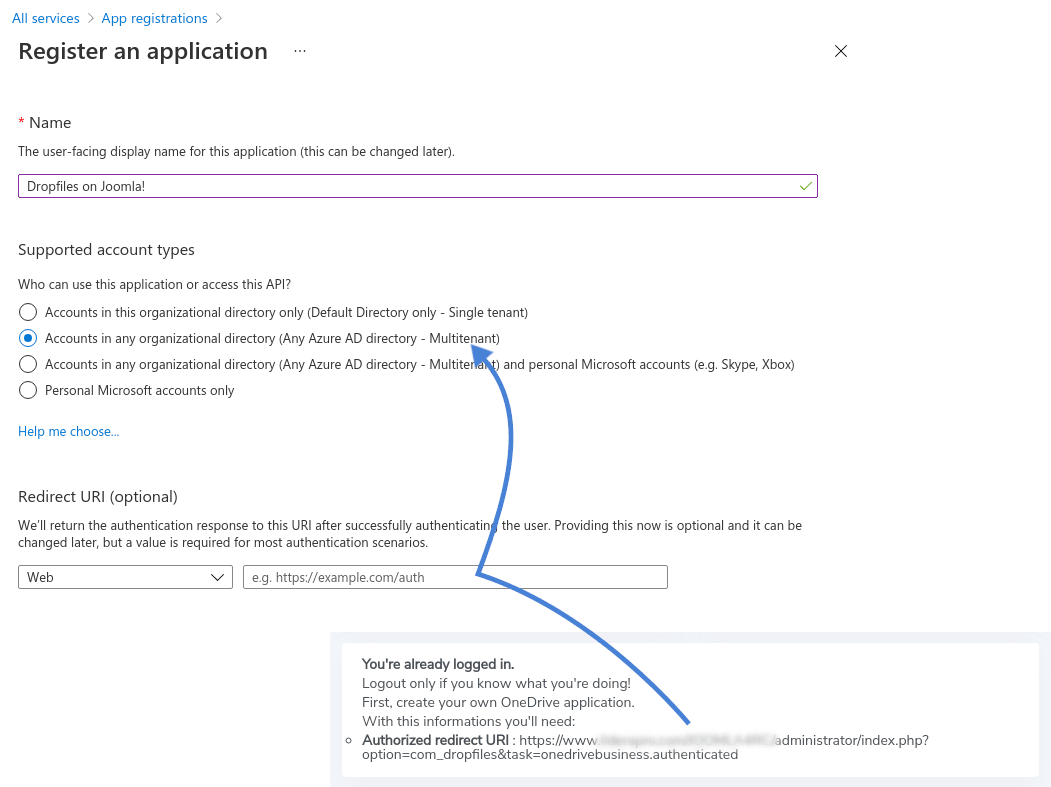Close the Register an application pane
The width and height of the screenshot is (1051, 787).
(x=840, y=51)
